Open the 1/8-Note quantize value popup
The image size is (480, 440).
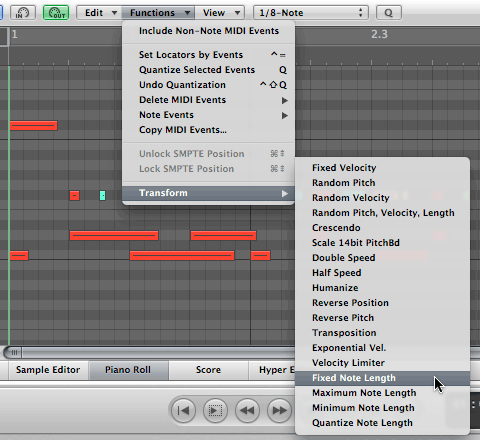click(x=311, y=13)
